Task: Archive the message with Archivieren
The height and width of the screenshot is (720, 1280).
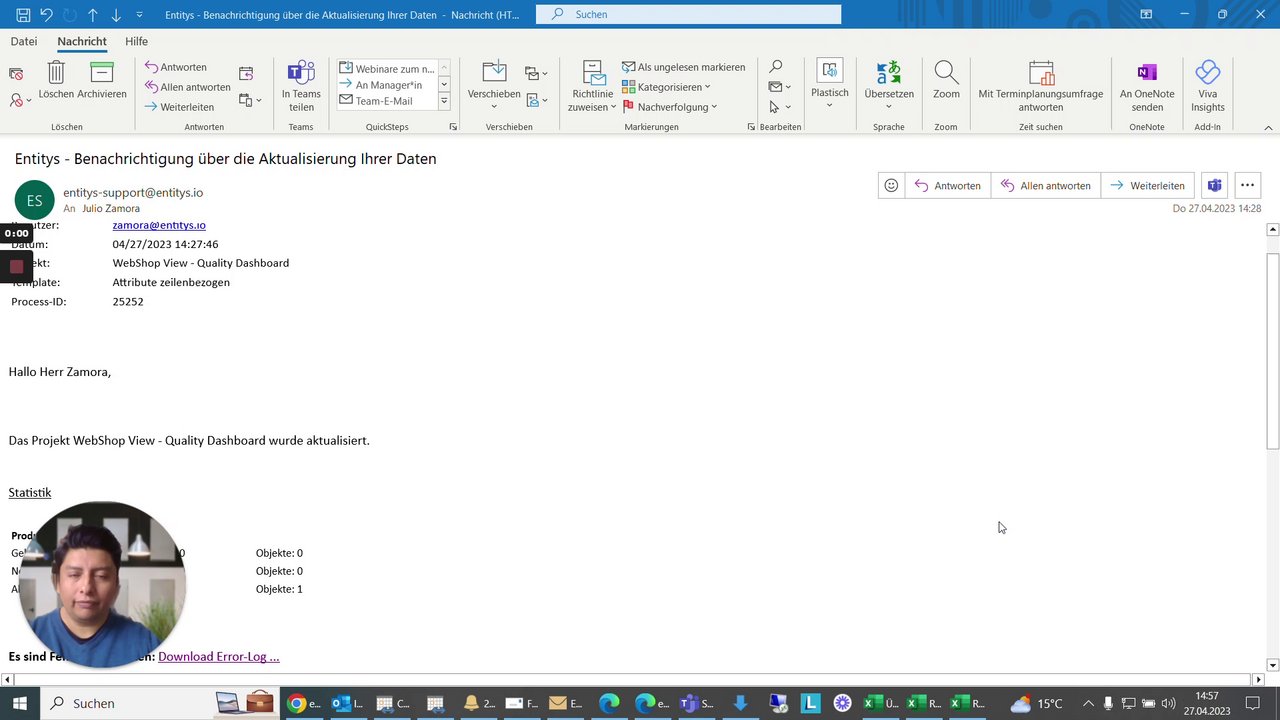Action: [101, 80]
